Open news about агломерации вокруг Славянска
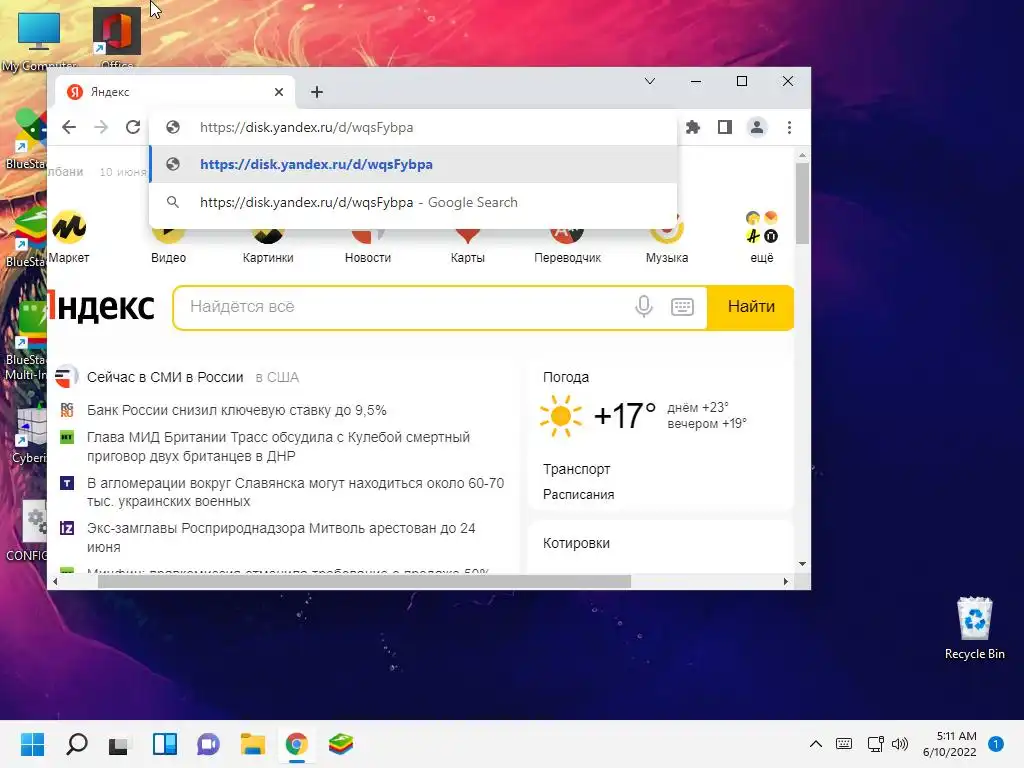The width and height of the screenshot is (1024, 768). pos(295,492)
